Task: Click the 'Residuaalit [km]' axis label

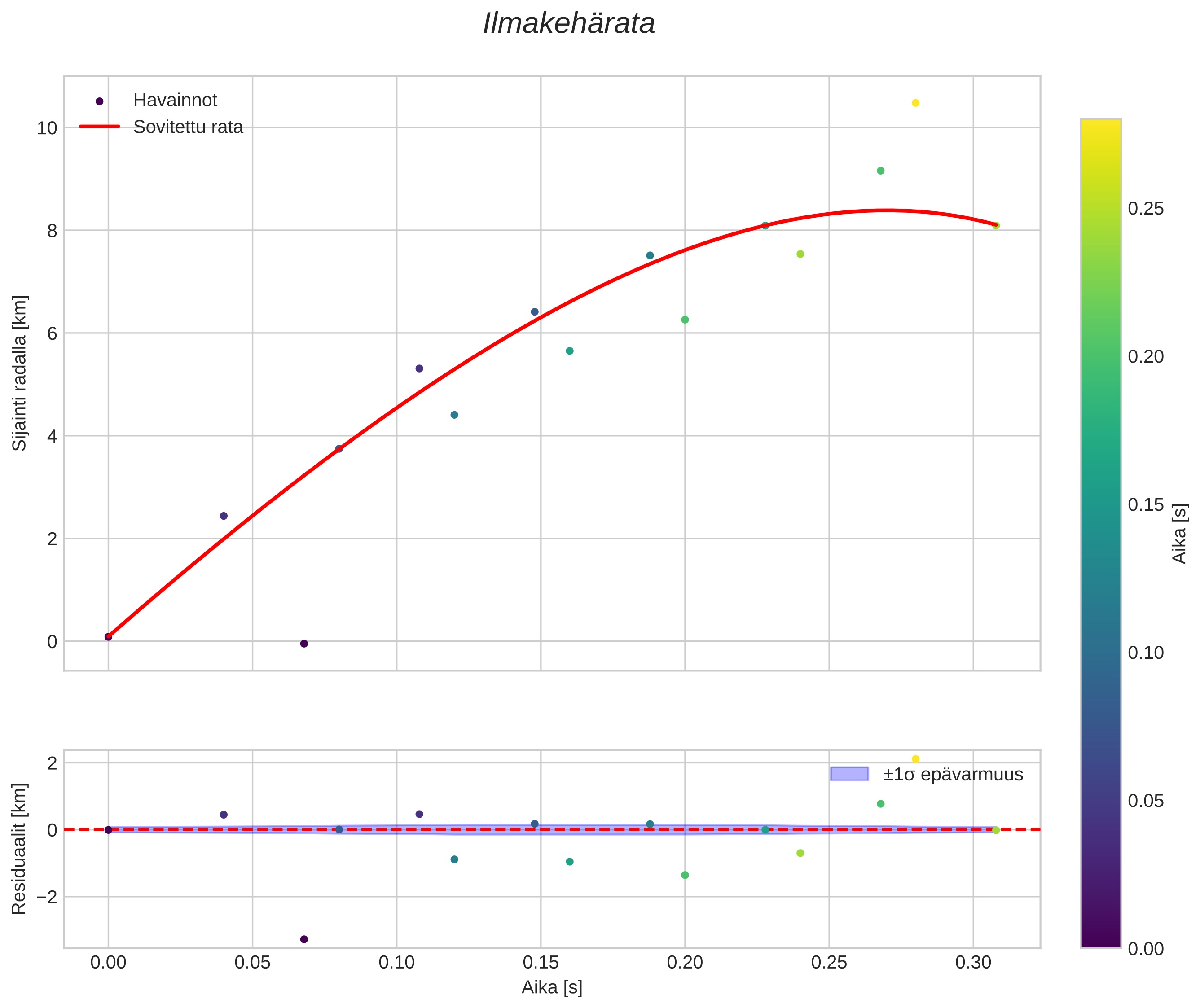Action: click(x=19, y=849)
